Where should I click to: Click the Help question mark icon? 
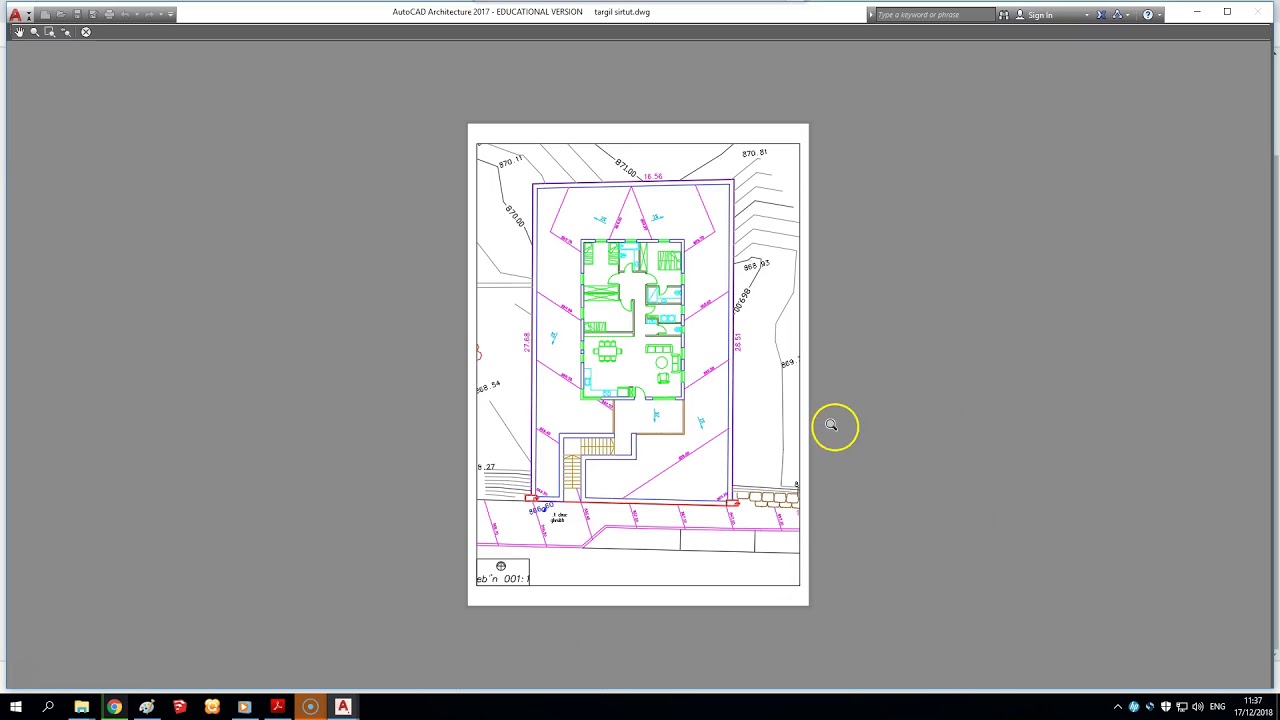click(1148, 15)
